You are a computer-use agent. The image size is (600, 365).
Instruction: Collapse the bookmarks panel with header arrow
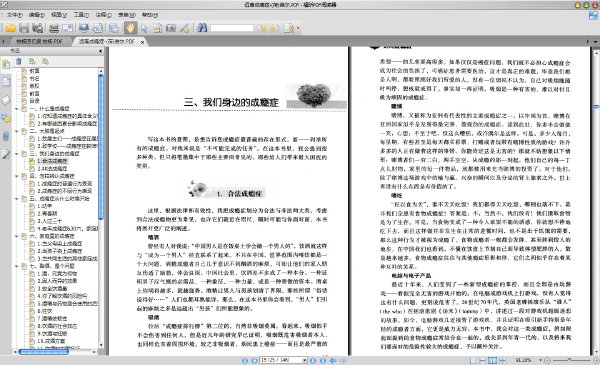(x=101, y=51)
